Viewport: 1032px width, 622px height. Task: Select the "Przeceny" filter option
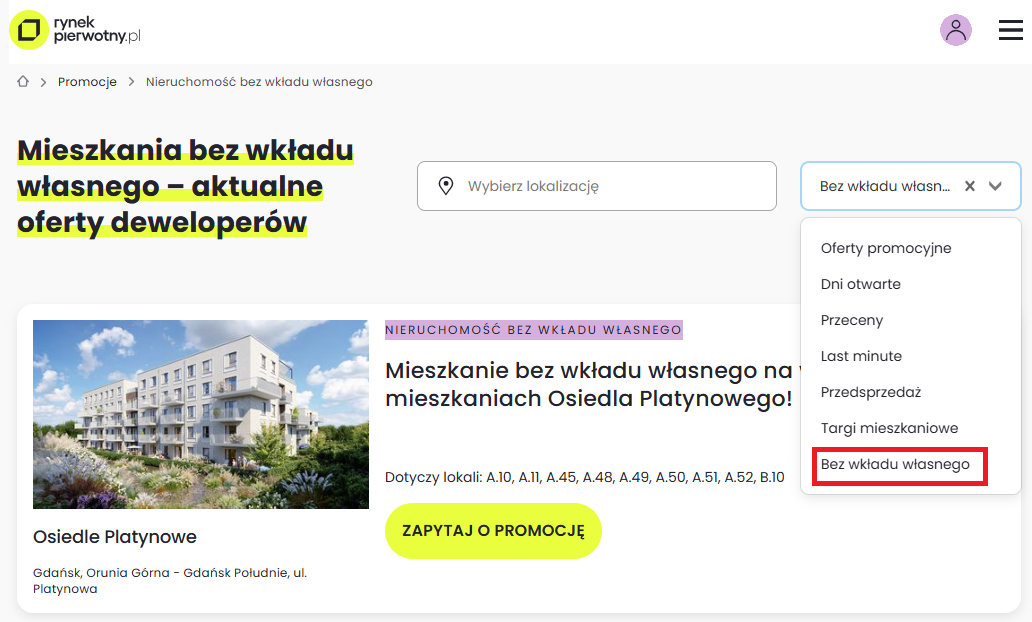[852, 320]
